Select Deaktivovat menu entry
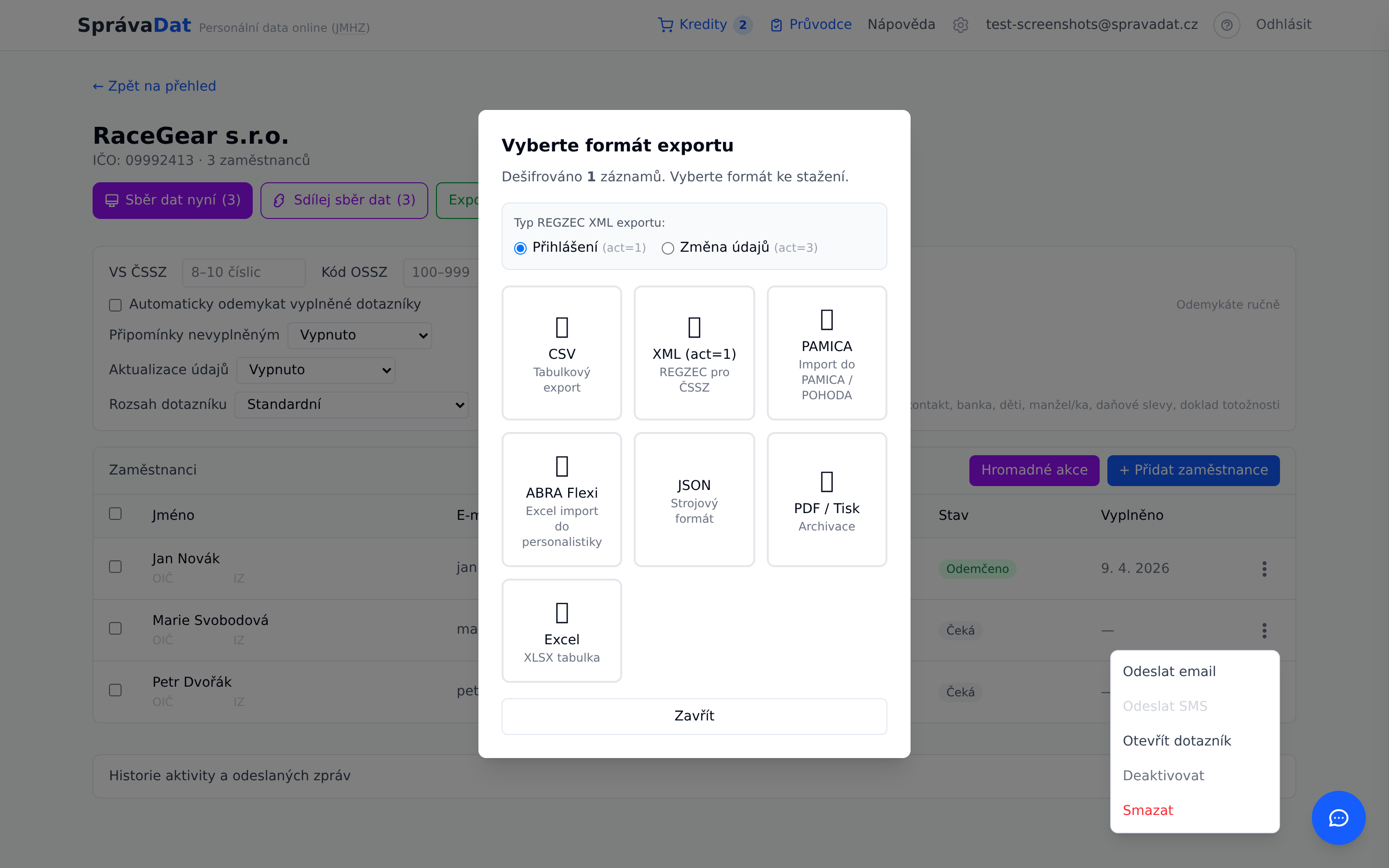This screenshot has width=1389, height=868. pos(1195,775)
